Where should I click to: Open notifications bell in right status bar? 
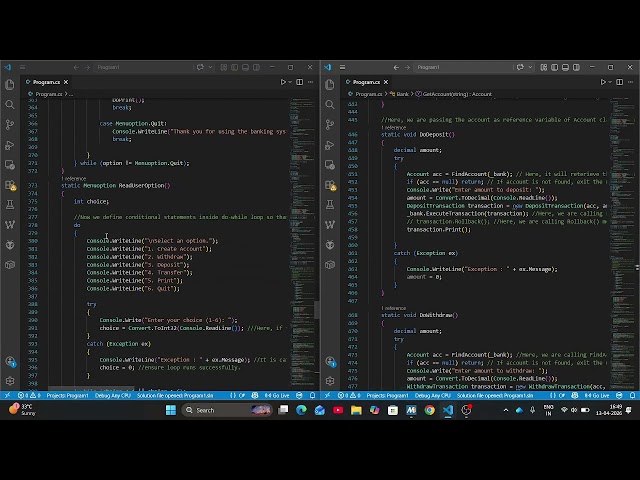[x=632, y=395]
